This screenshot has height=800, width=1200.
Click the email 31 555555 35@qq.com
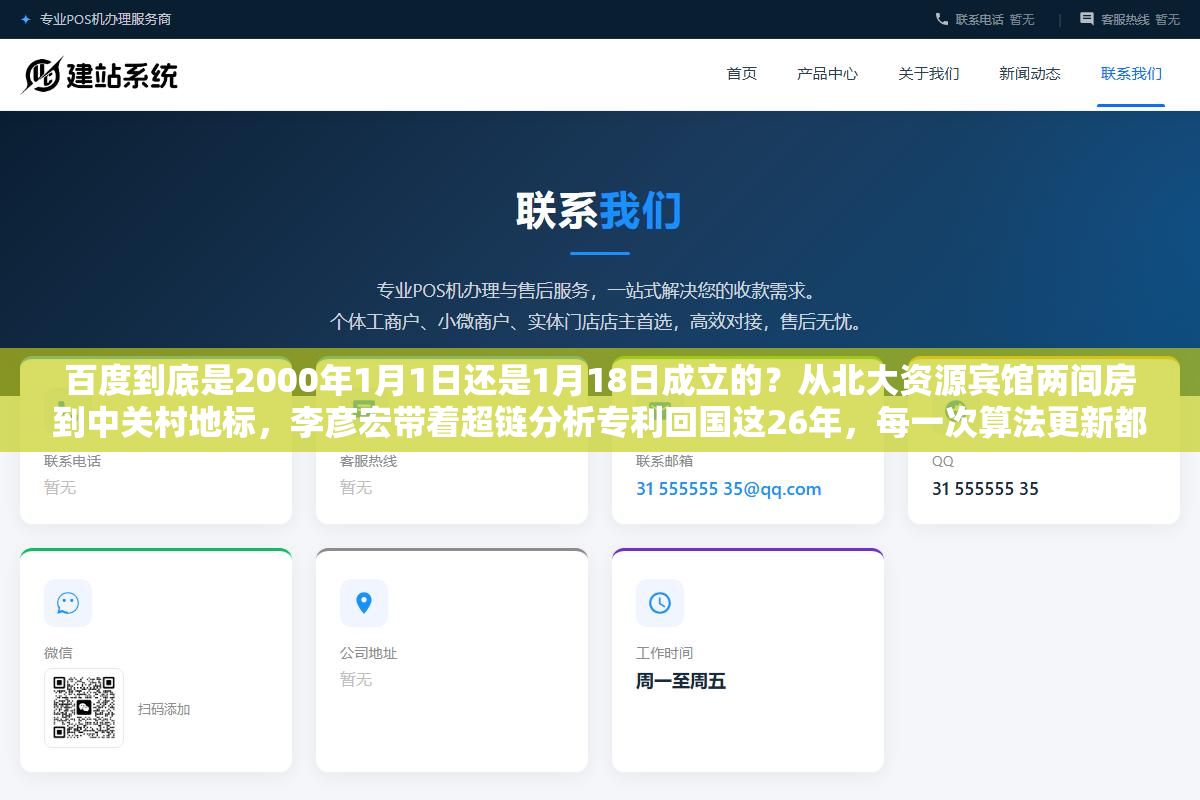click(x=729, y=489)
